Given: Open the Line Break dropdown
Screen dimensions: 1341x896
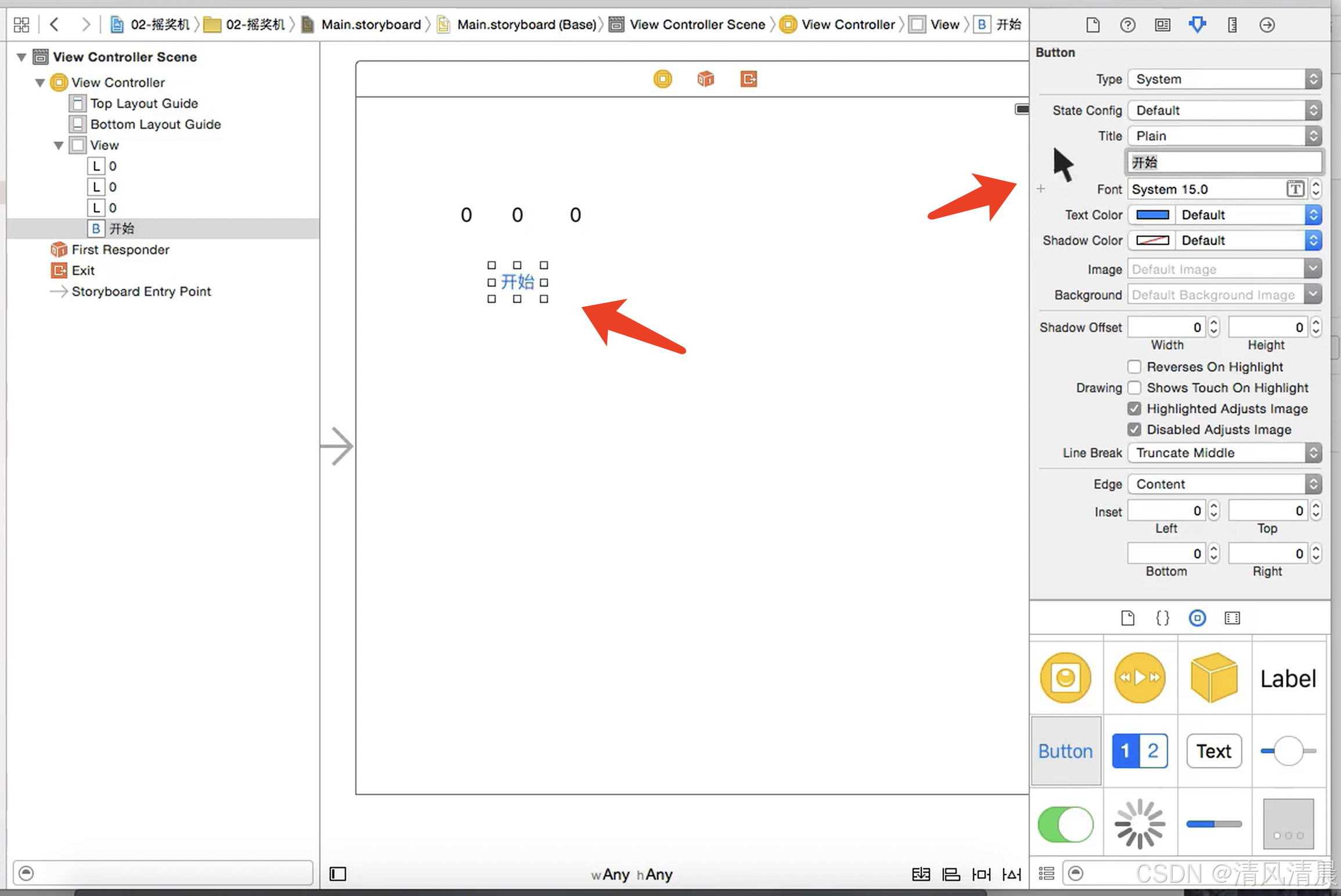Looking at the screenshot, I should coord(1224,453).
